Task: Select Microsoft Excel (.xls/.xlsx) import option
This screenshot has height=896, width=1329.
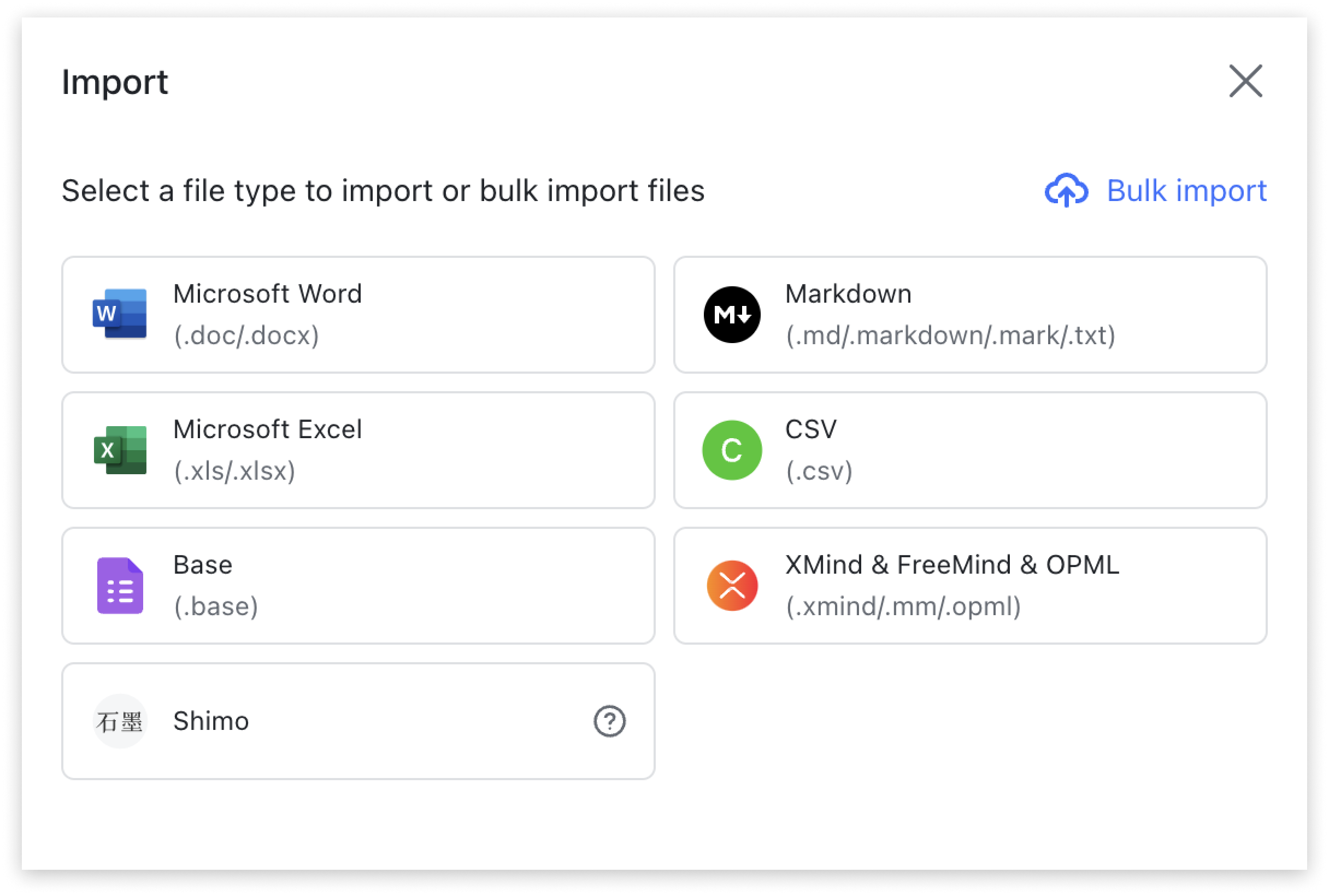Action: pos(358,450)
